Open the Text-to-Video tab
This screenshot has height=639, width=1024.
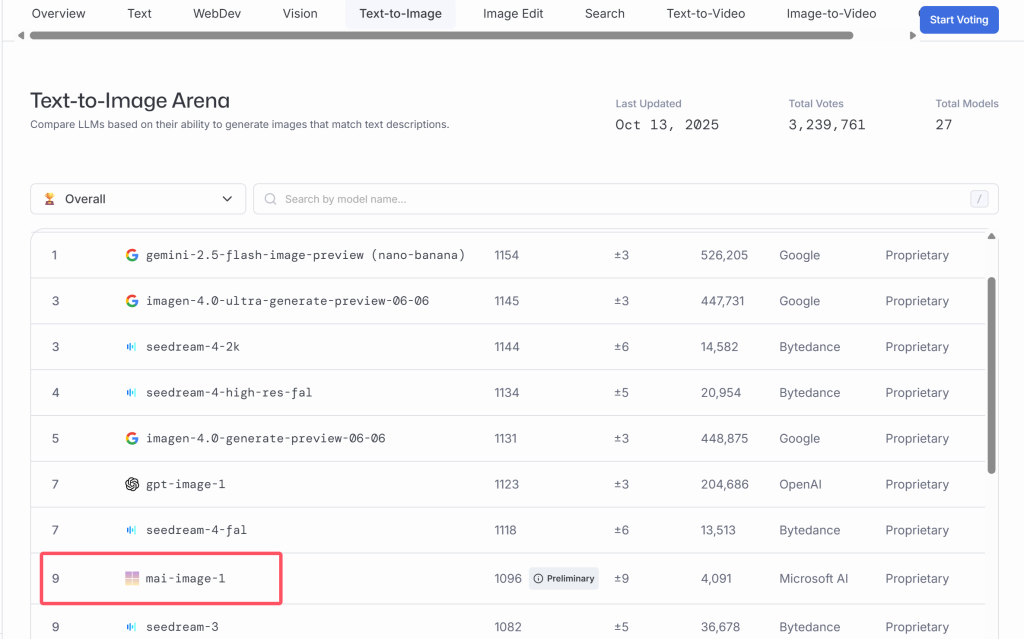(705, 14)
